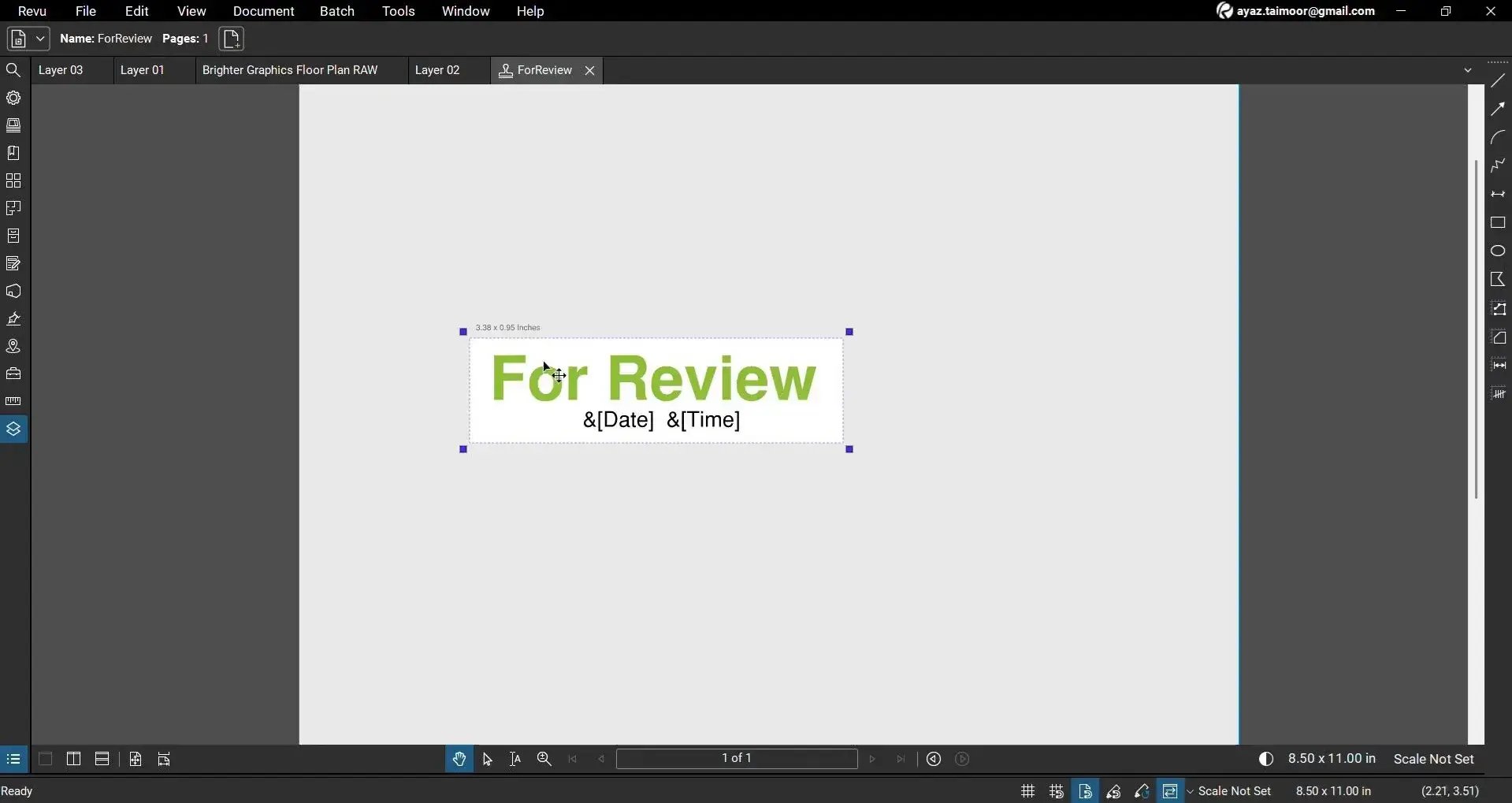Open the File menu

pyautogui.click(x=85, y=11)
